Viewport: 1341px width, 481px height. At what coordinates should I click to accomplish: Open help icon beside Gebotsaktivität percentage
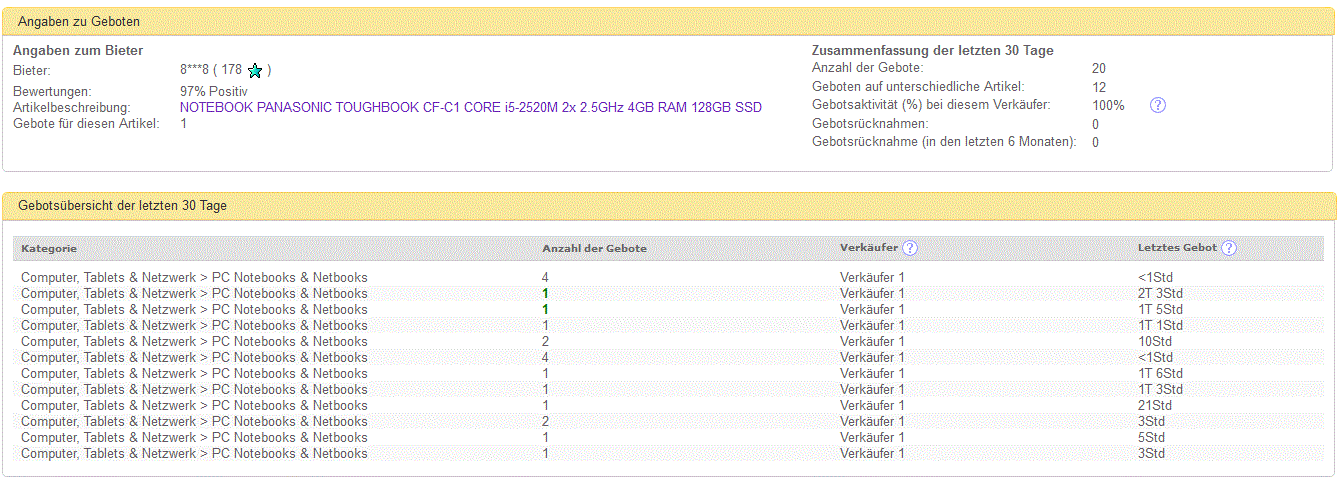(x=1158, y=105)
